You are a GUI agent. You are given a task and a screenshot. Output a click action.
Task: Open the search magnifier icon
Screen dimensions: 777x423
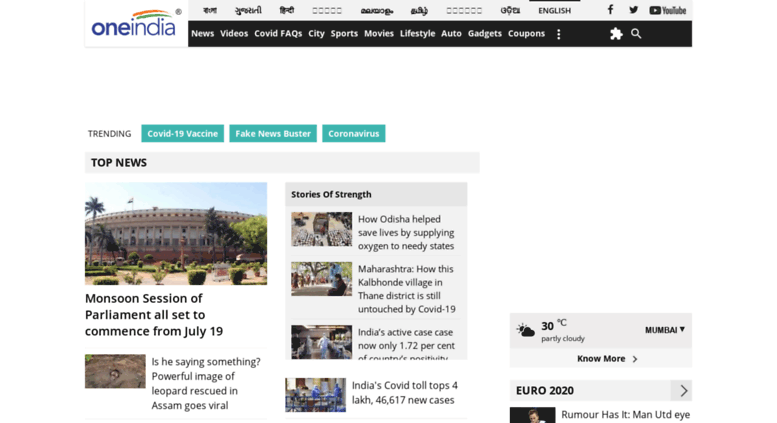(x=636, y=34)
